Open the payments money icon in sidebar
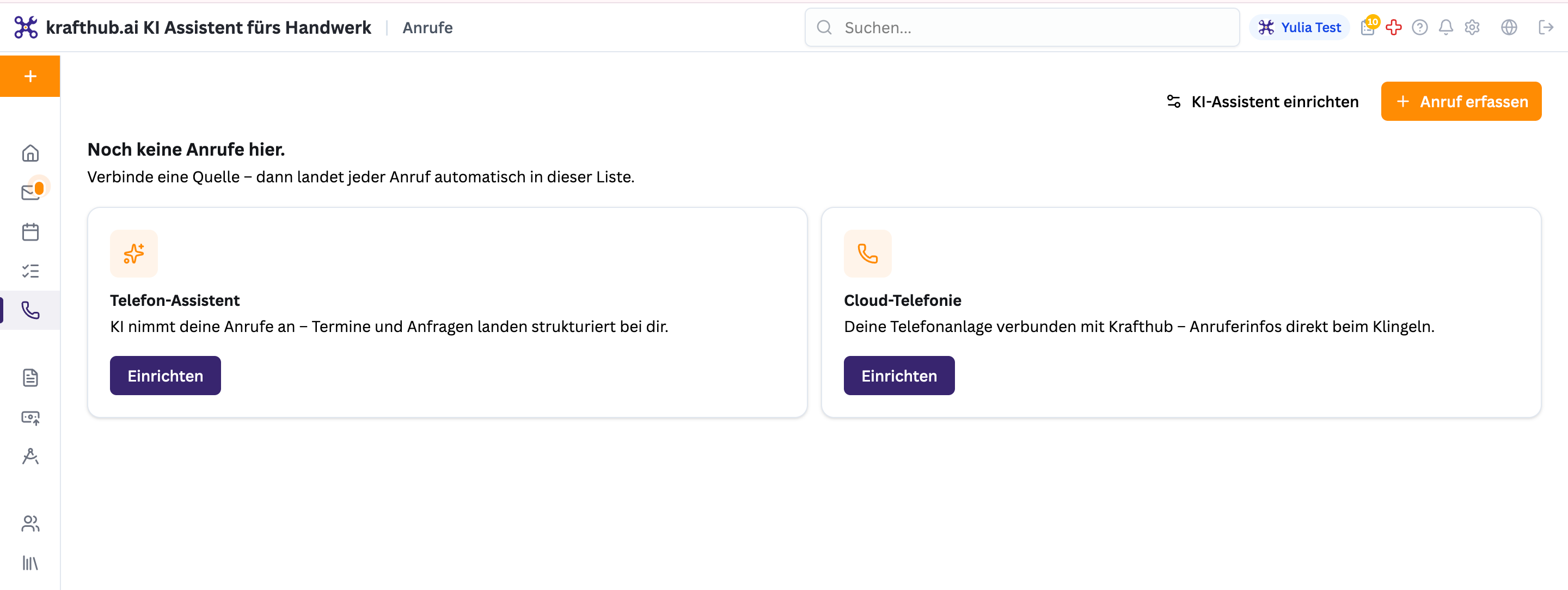The height and width of the screenshot is (590, 1568). (30, 417)
